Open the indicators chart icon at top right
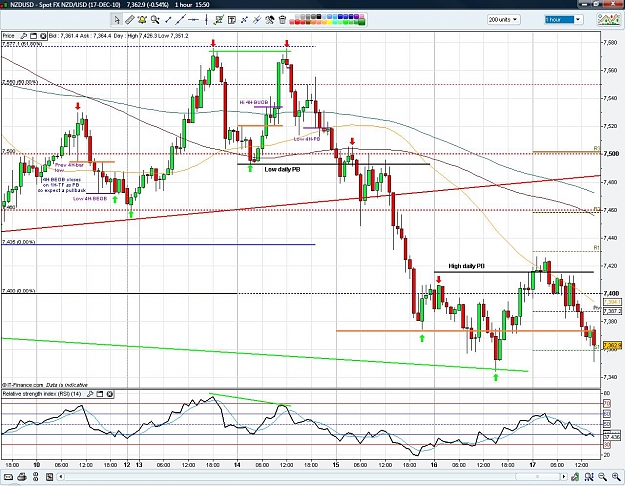Image resolution: width=625 pixels, height=486 pixels. (608, 20)
